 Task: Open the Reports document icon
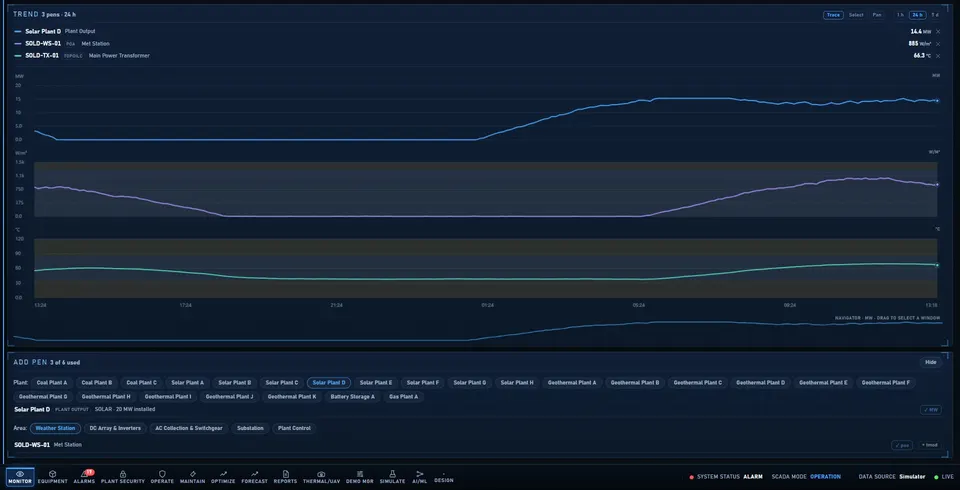285,477
